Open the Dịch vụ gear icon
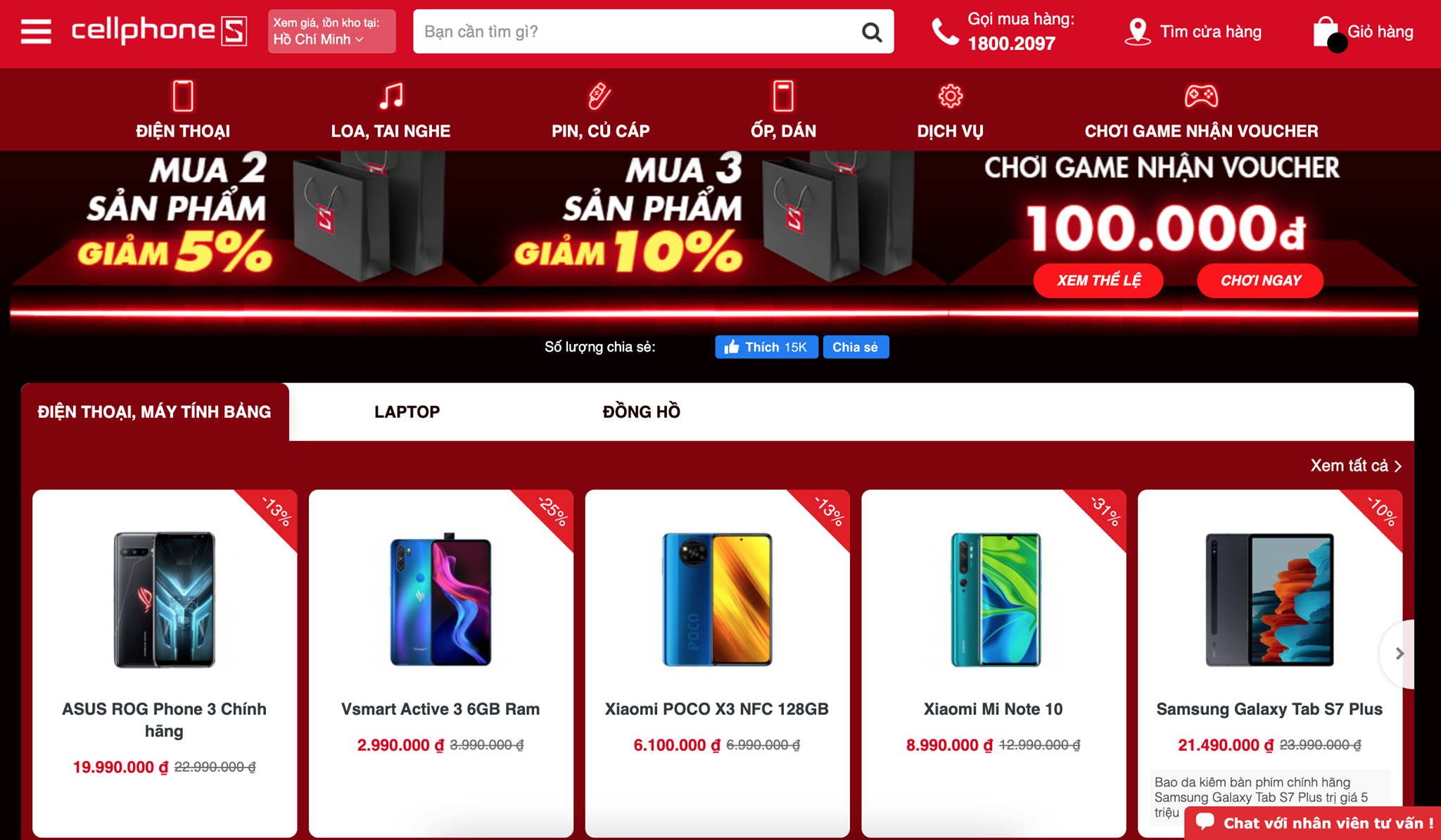Screen dimensions: 1441x840 pyautogui.click(x=950, y=96)
